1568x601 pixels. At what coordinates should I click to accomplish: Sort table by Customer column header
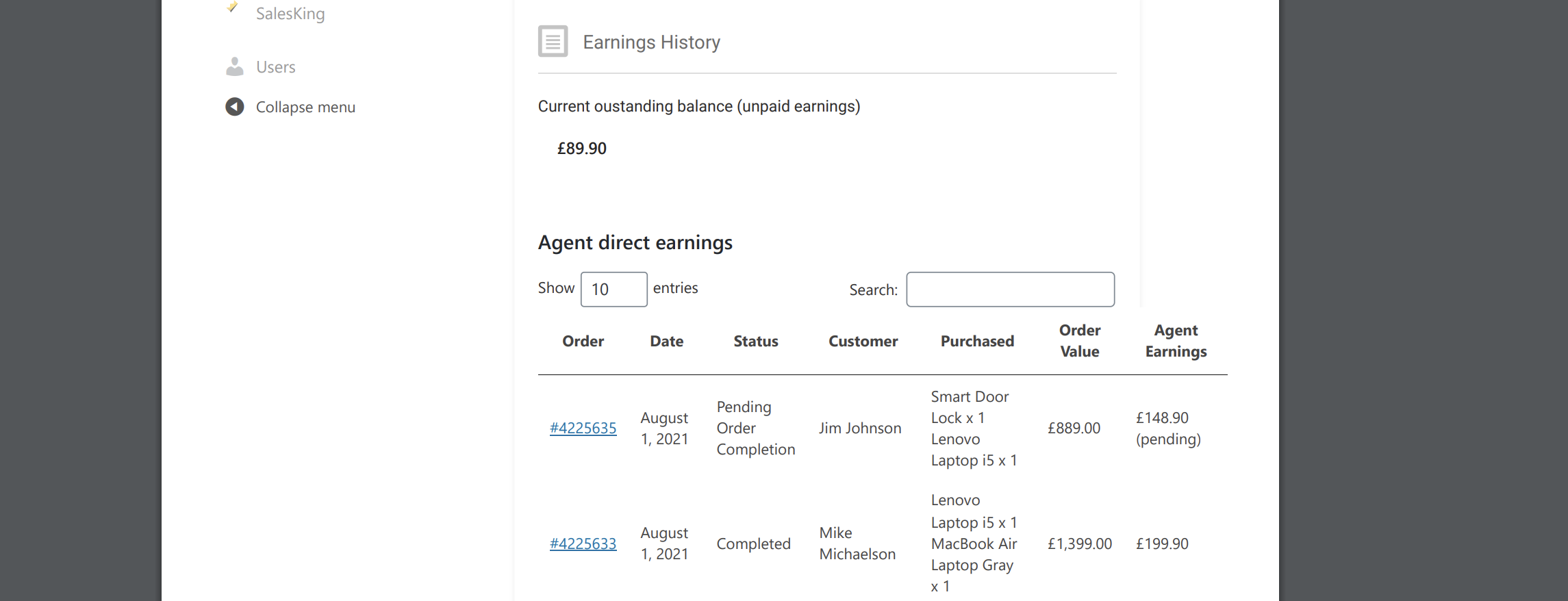863,341
